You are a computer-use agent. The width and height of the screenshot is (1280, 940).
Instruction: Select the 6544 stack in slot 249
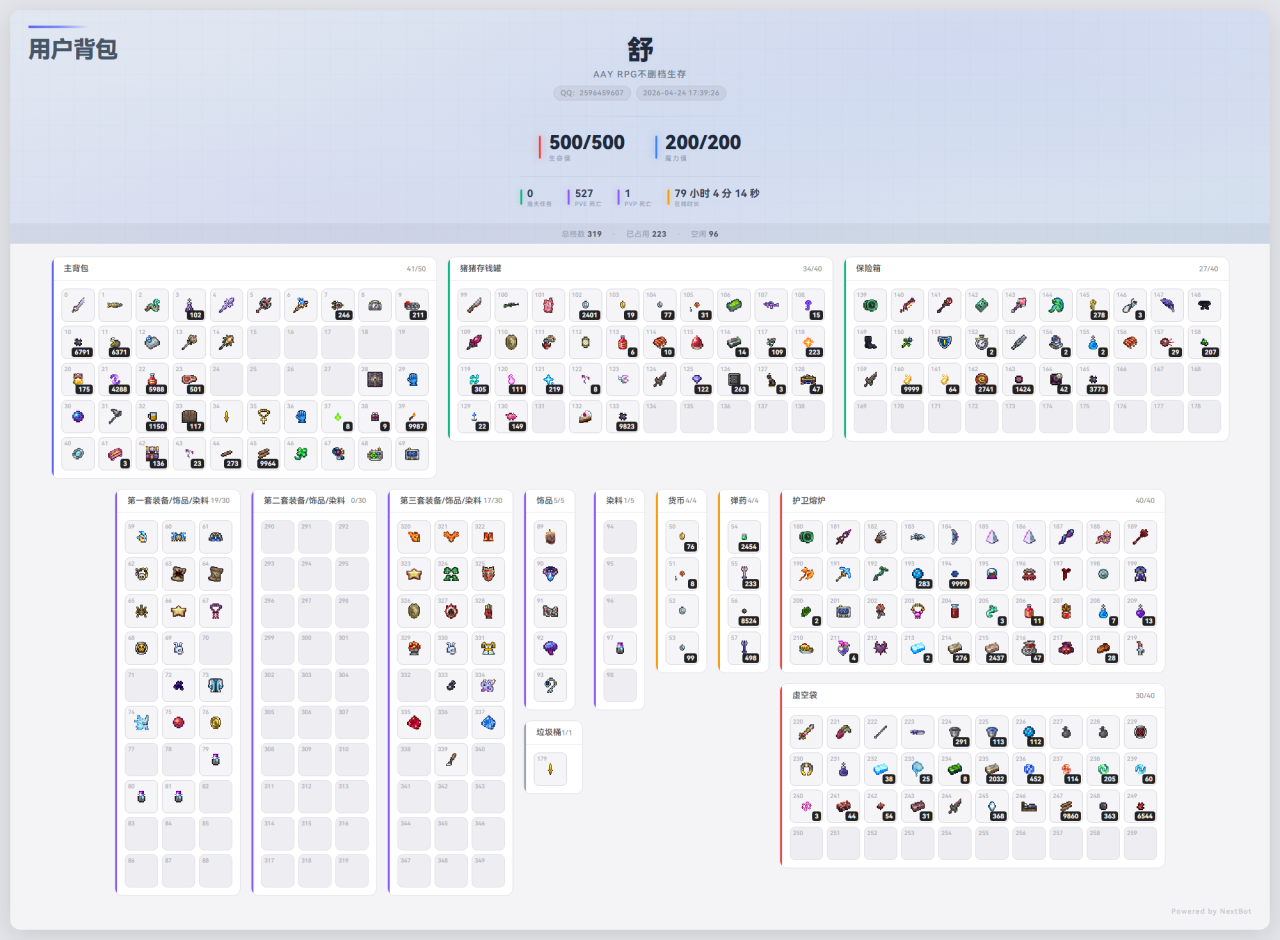click(x=1139, y=806)
